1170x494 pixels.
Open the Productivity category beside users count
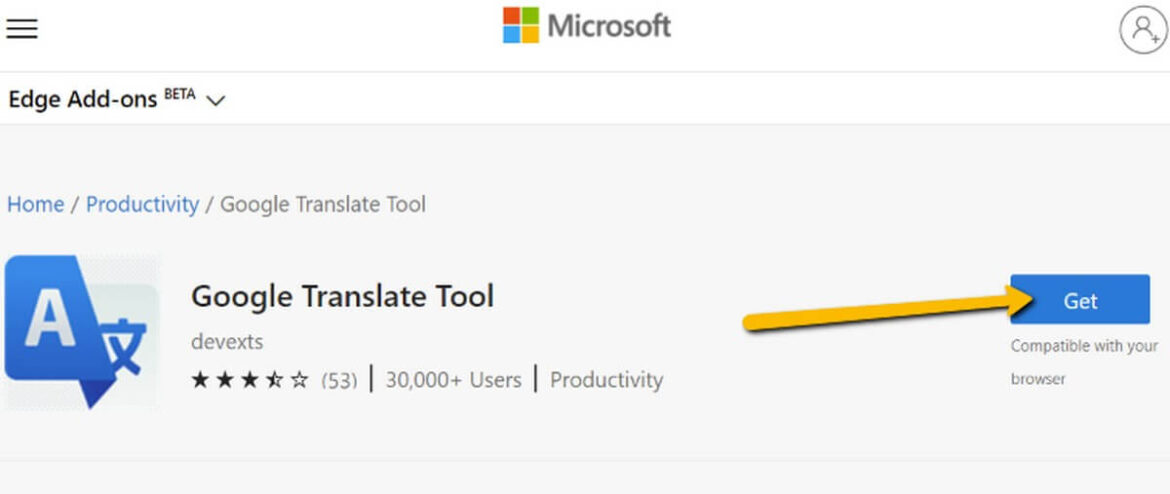(x=606, y=380)
